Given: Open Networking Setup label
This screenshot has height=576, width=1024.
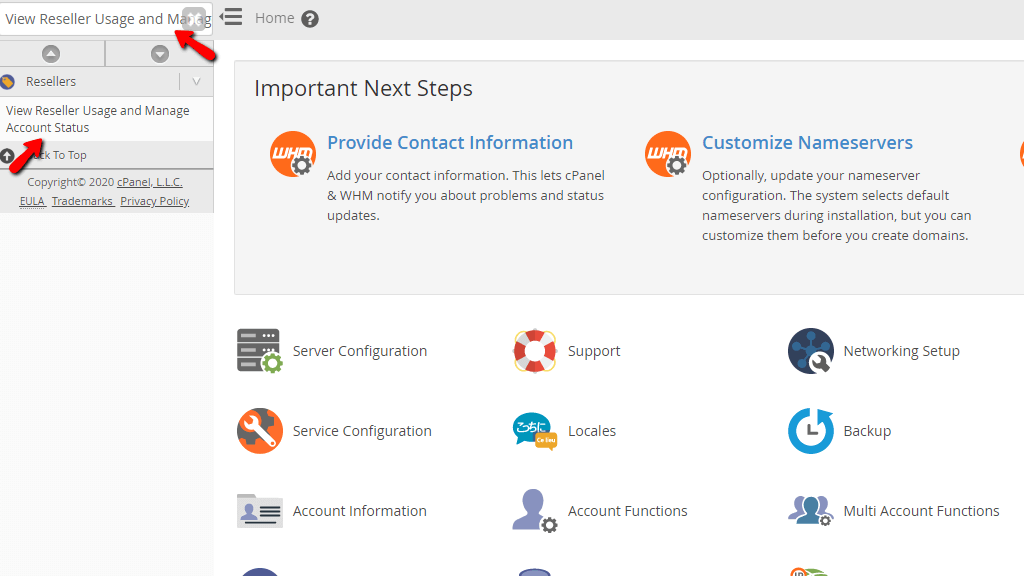Looking at the screenshot, I should coord(901,351).
